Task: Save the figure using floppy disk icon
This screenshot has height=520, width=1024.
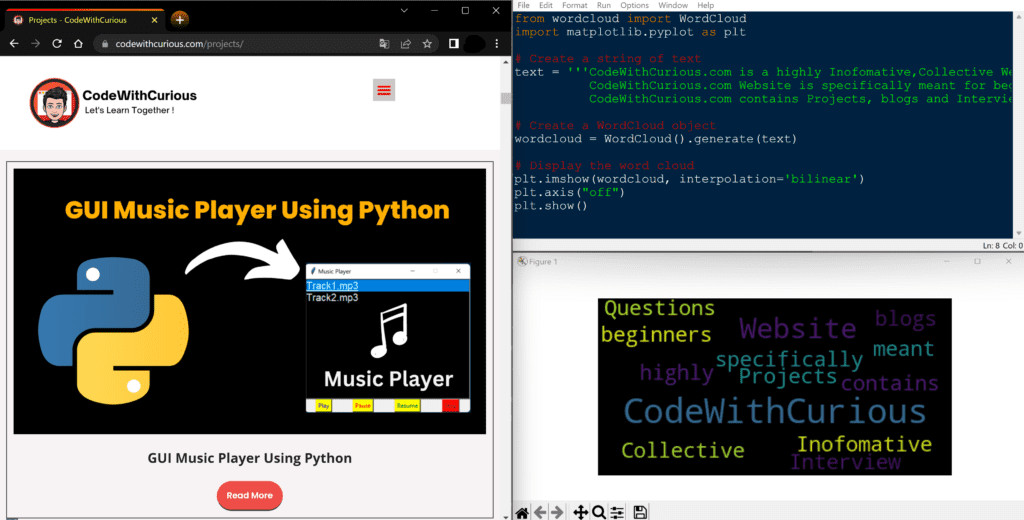Action: (x=640, y=512)
